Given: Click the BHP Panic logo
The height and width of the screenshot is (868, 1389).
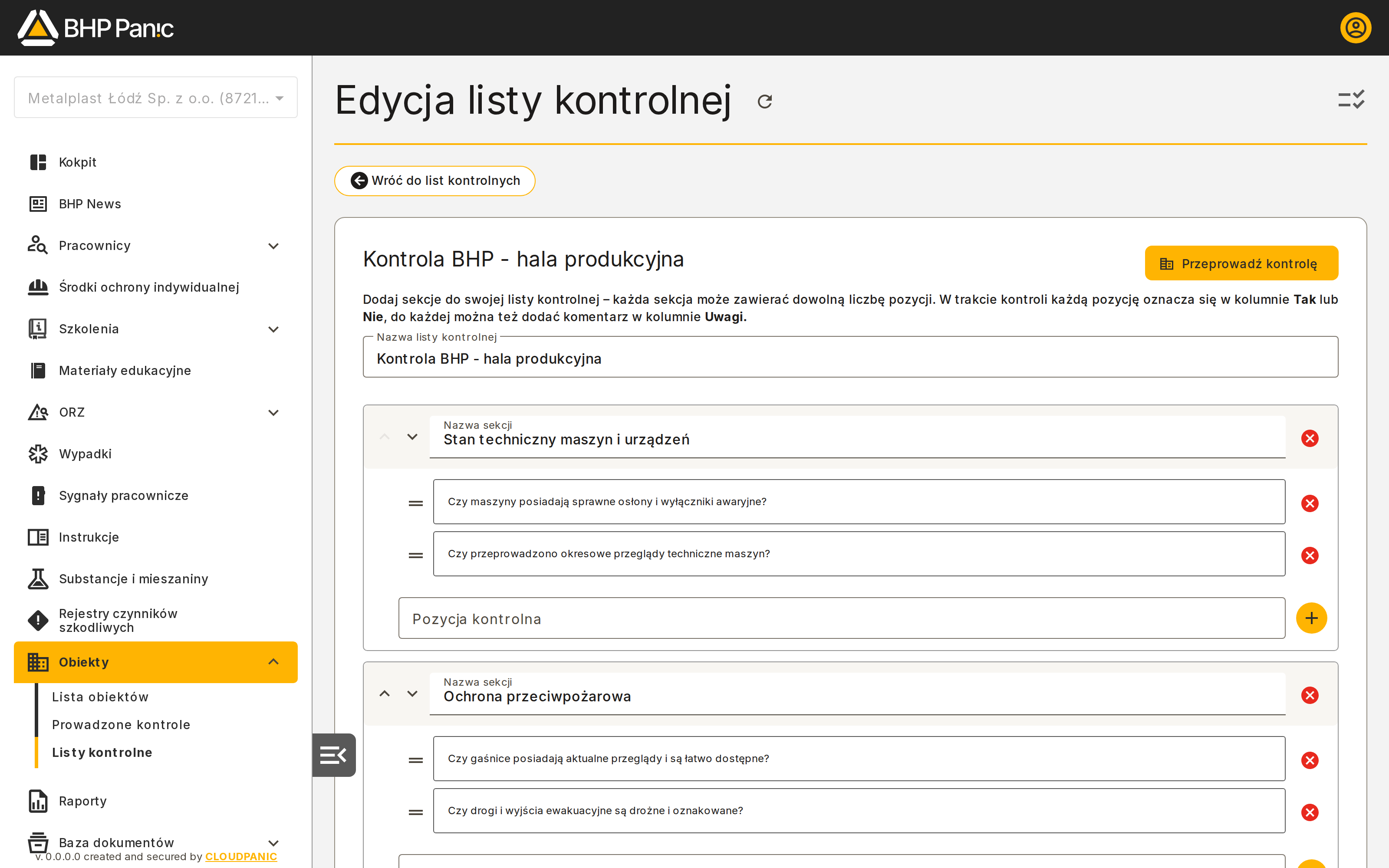Looking at the screenshot, I should tap(95, 27).
